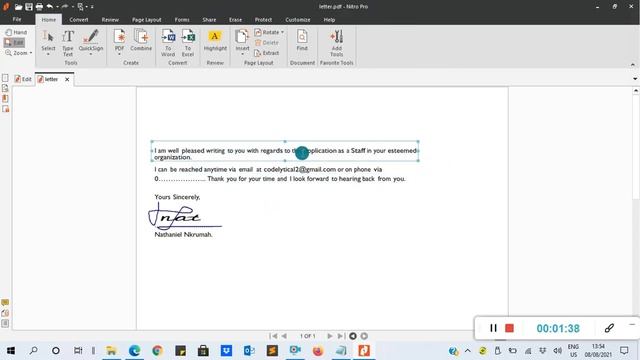The image size is (640, 360).
Task: Open Firefox from taskbar
Action: 318,351
